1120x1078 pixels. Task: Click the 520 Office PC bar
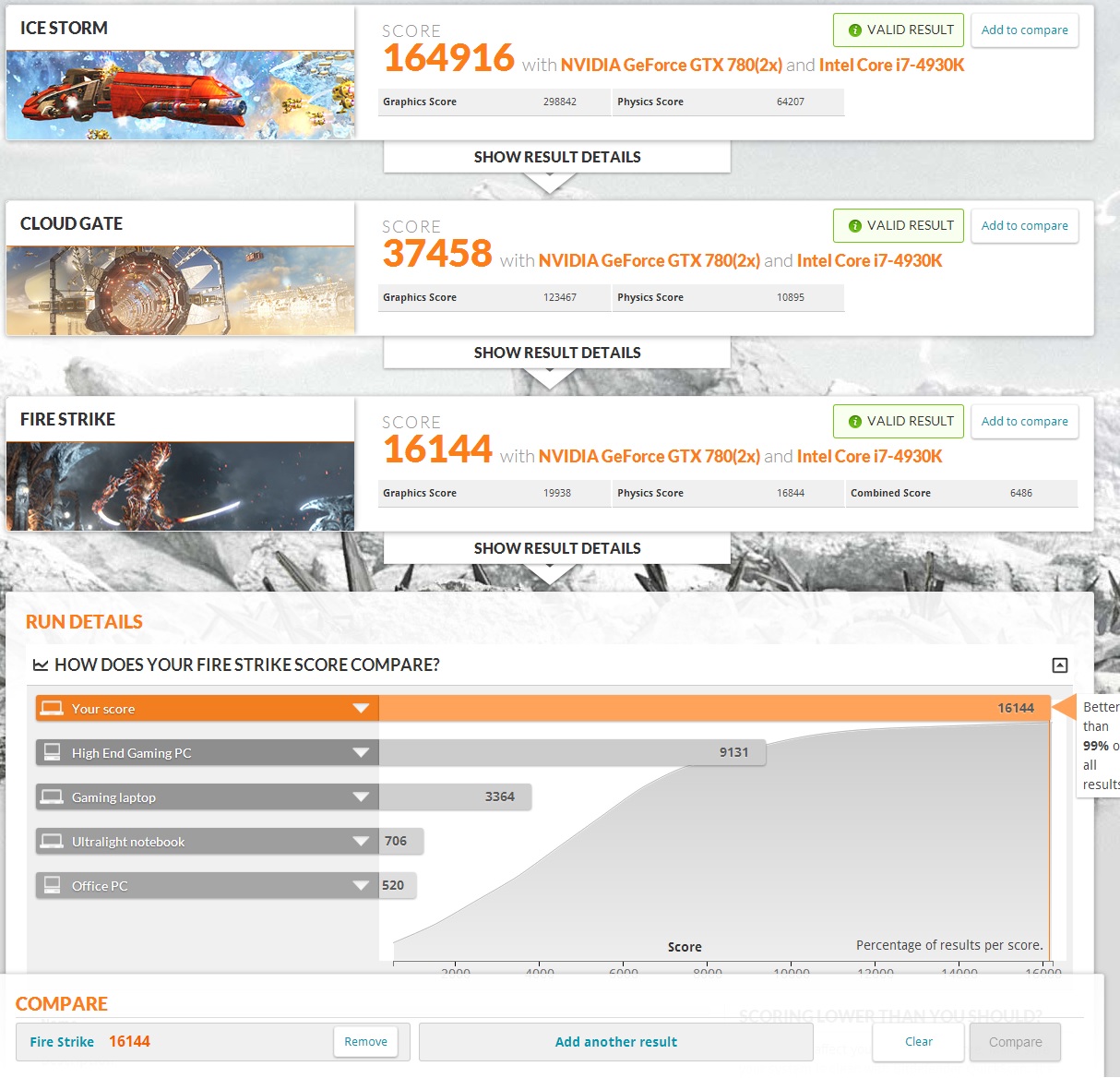[398, 885]
